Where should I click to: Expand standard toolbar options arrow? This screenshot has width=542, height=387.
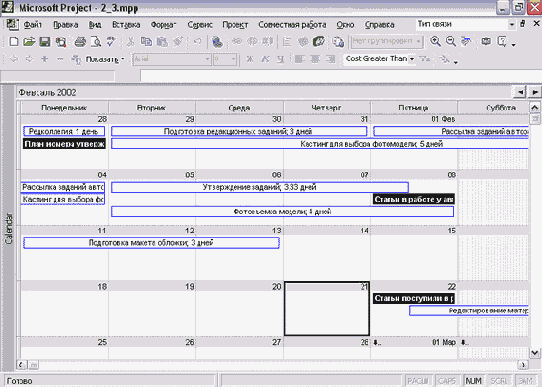click(x=514, y=45)
